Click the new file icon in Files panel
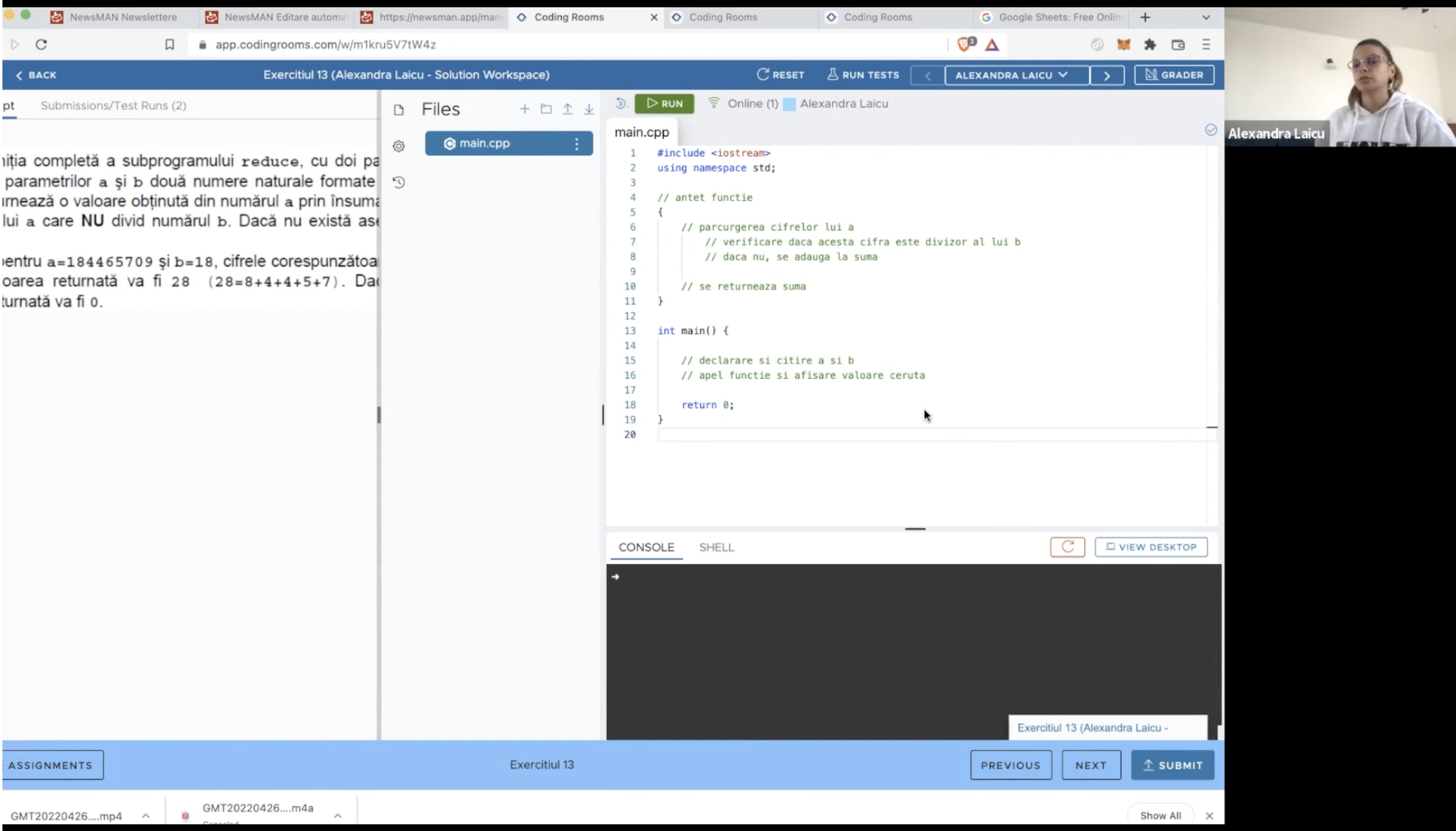1456x831 pixels. (x=524, y=109)
